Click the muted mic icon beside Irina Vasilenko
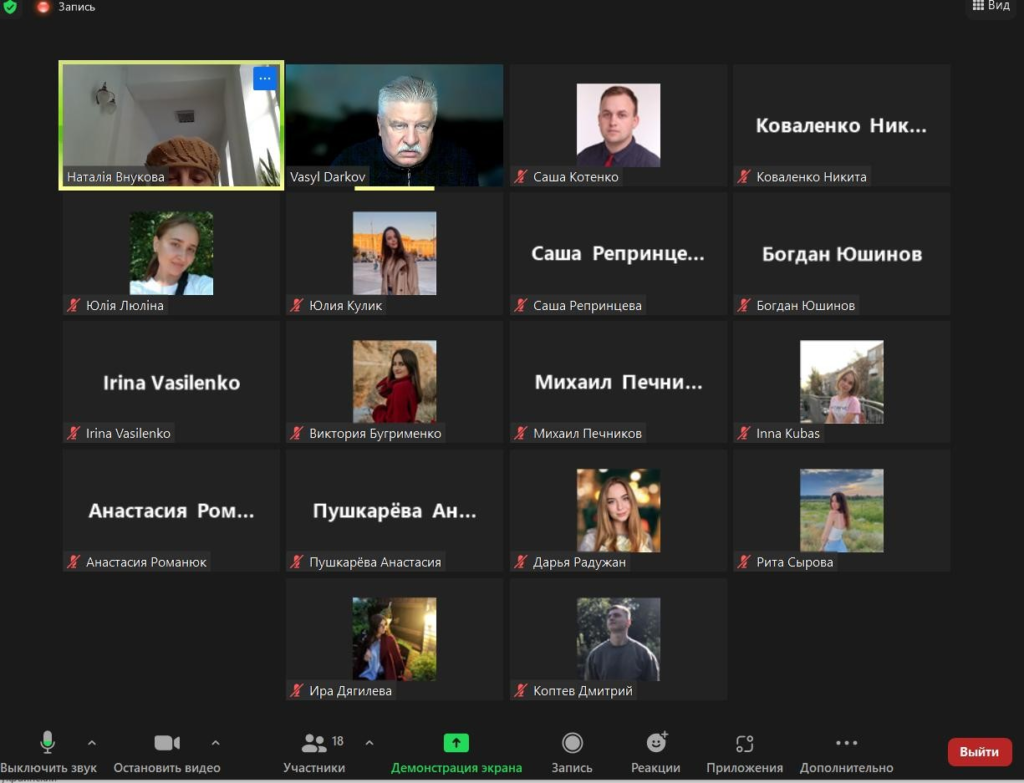The image size is (1024, 783). click(x=73, y=433)
